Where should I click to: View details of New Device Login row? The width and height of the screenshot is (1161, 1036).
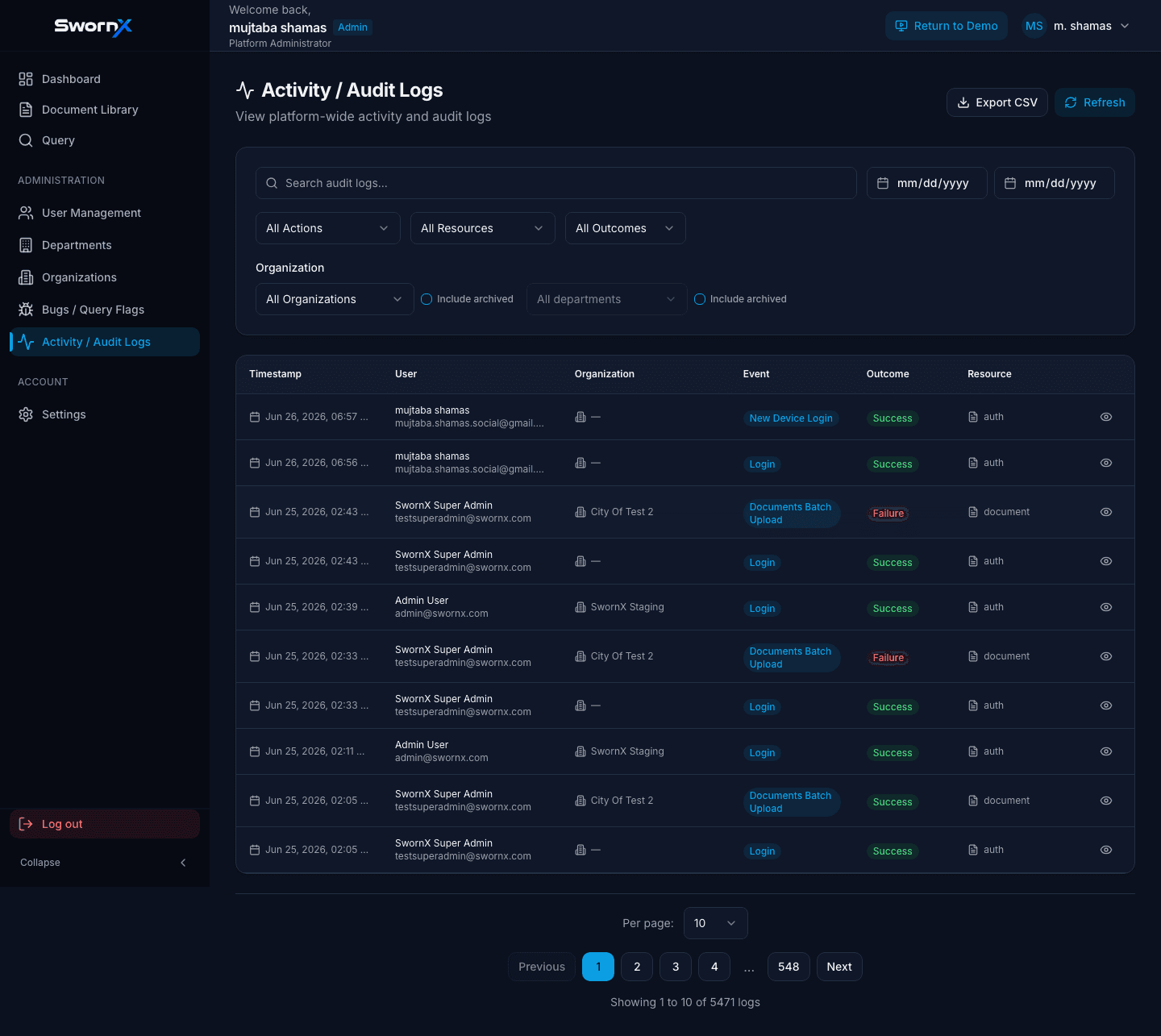(1106, 417)
